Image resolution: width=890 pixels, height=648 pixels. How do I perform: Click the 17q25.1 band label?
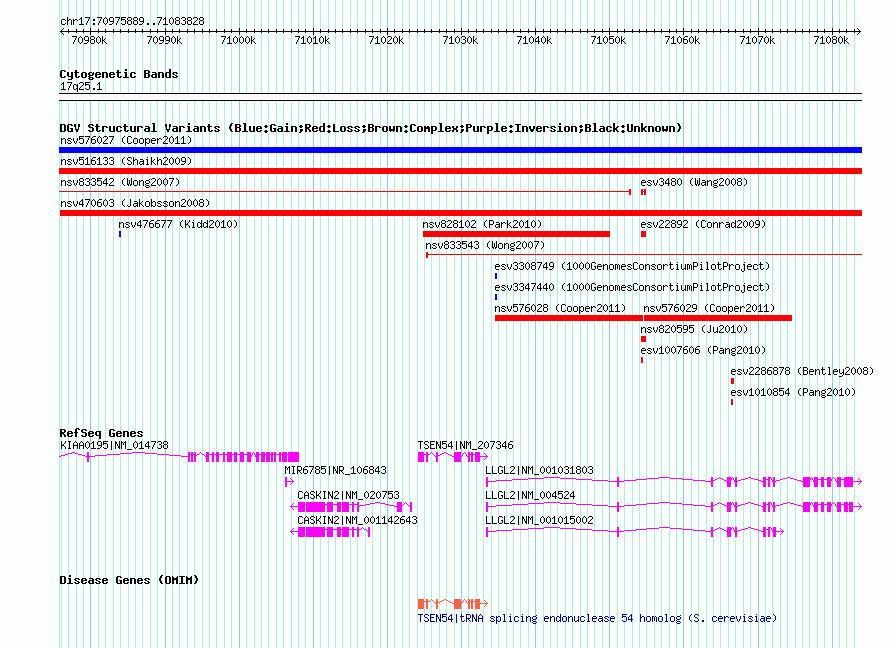81,86
